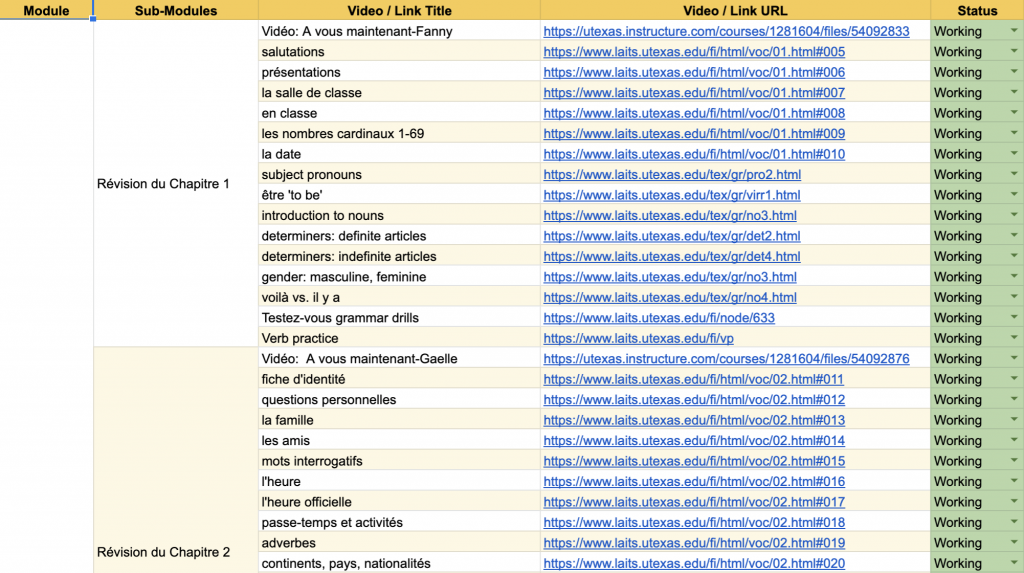The image size is (1024, 573).
Task: Select the Sub-Modules column header
Action: (x=176, y=10)
